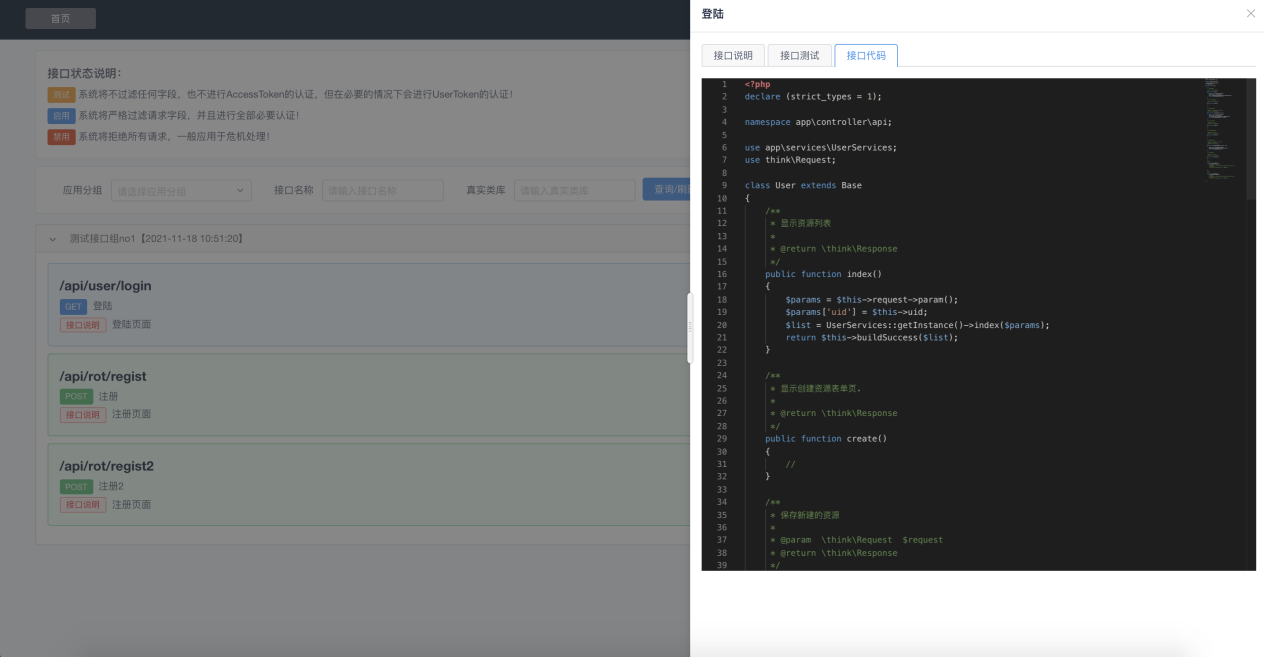Image resolution: width=1265 pixels, height=657 pixels.
Task: Switch to the 接口说明 tab
Action: [x=733, y=55]
